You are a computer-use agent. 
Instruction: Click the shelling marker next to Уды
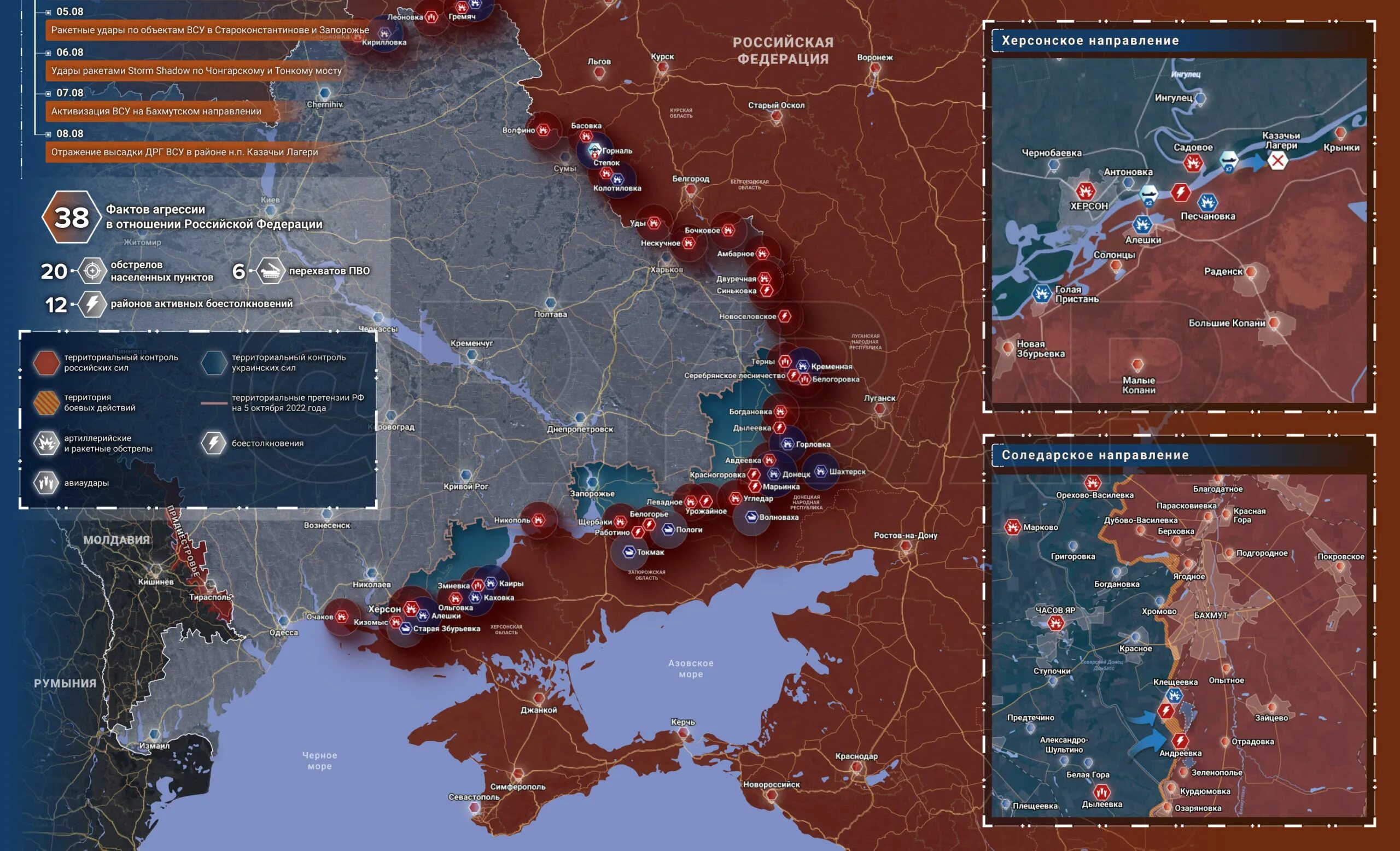point(654,223)
